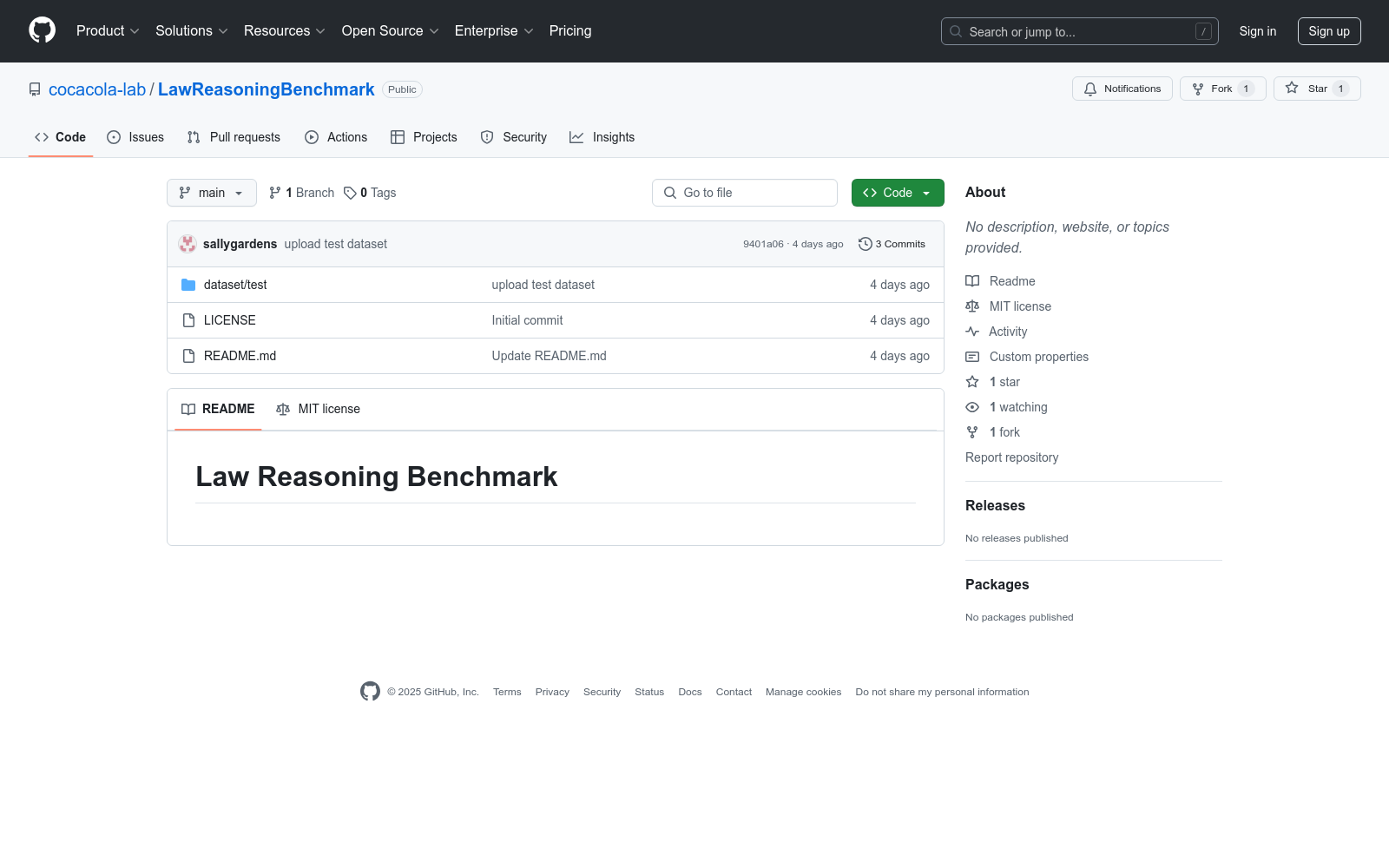Screen dimensions: 1389x868
Task: Click the pull request icon in repo nav
Action: pyautogui.click(x=194, y=137)
